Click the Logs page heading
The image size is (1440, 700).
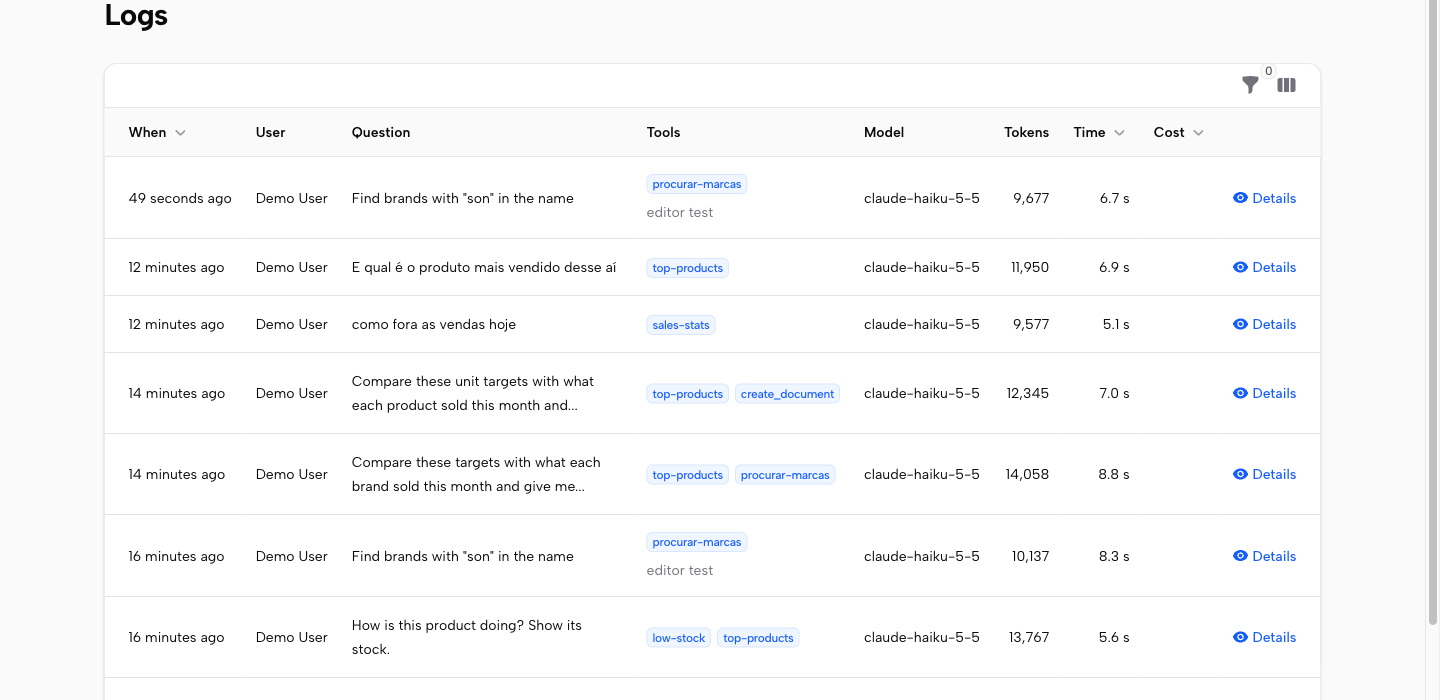pos(136,16)
